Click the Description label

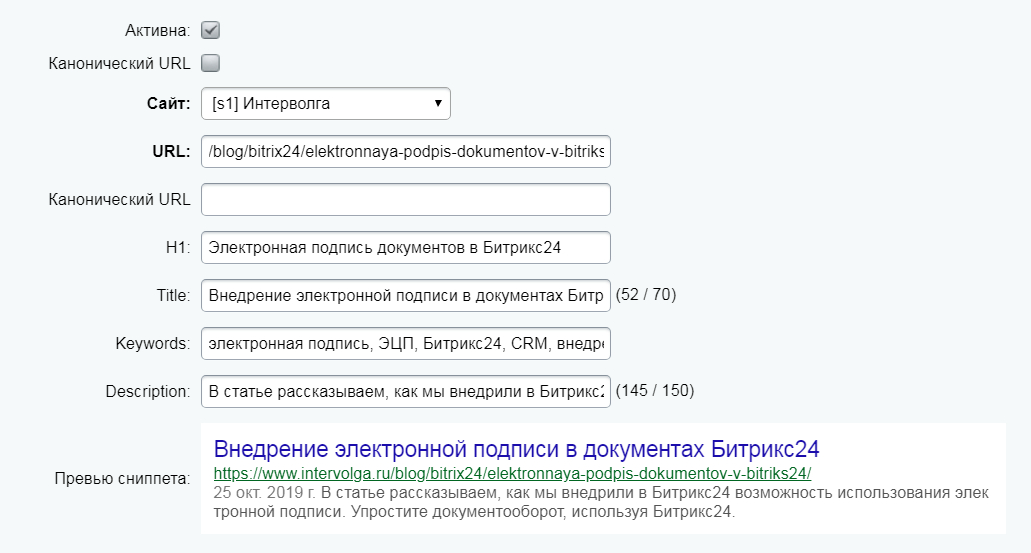148,392
